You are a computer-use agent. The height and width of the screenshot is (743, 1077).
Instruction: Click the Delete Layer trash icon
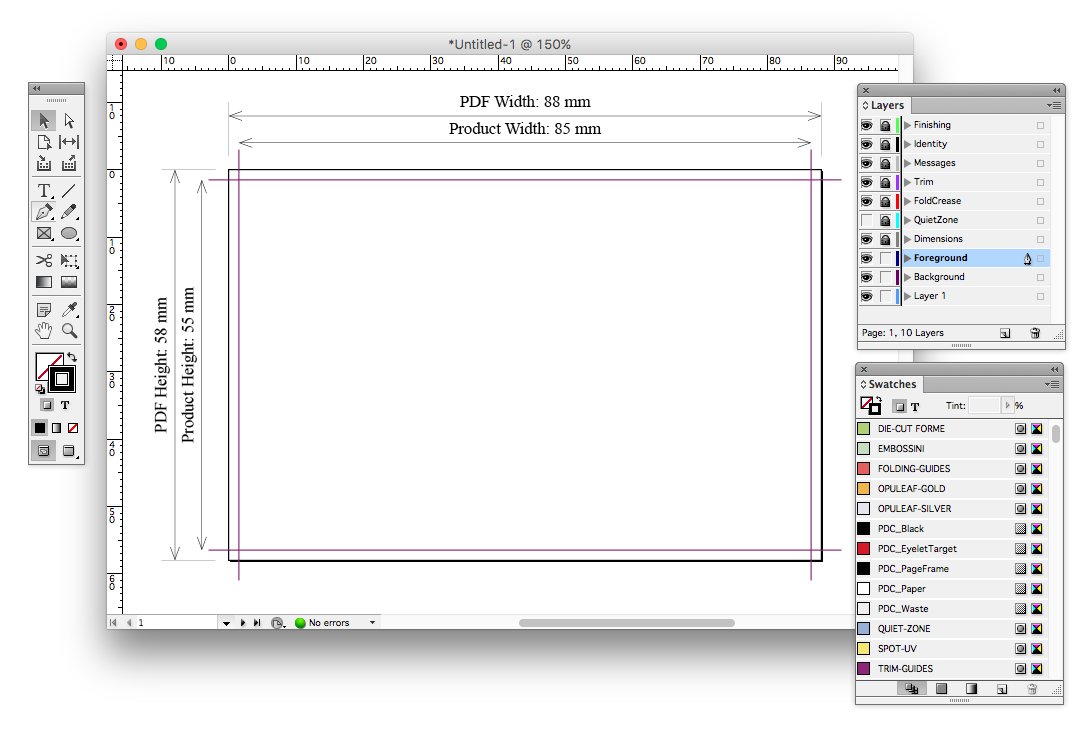point(1035,333)
